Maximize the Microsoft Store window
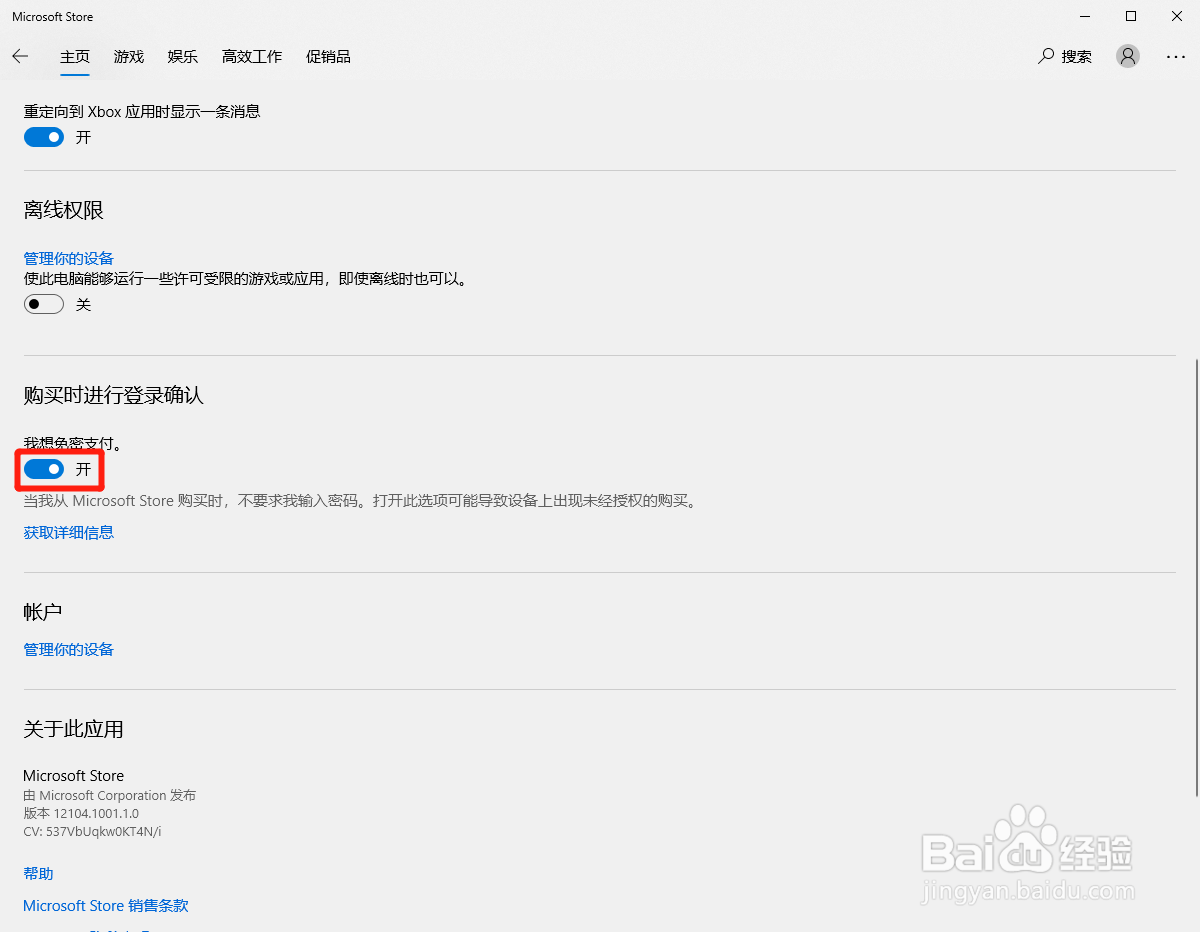The height and width of the screenshot is (932, 1200). pos(1131,16)
